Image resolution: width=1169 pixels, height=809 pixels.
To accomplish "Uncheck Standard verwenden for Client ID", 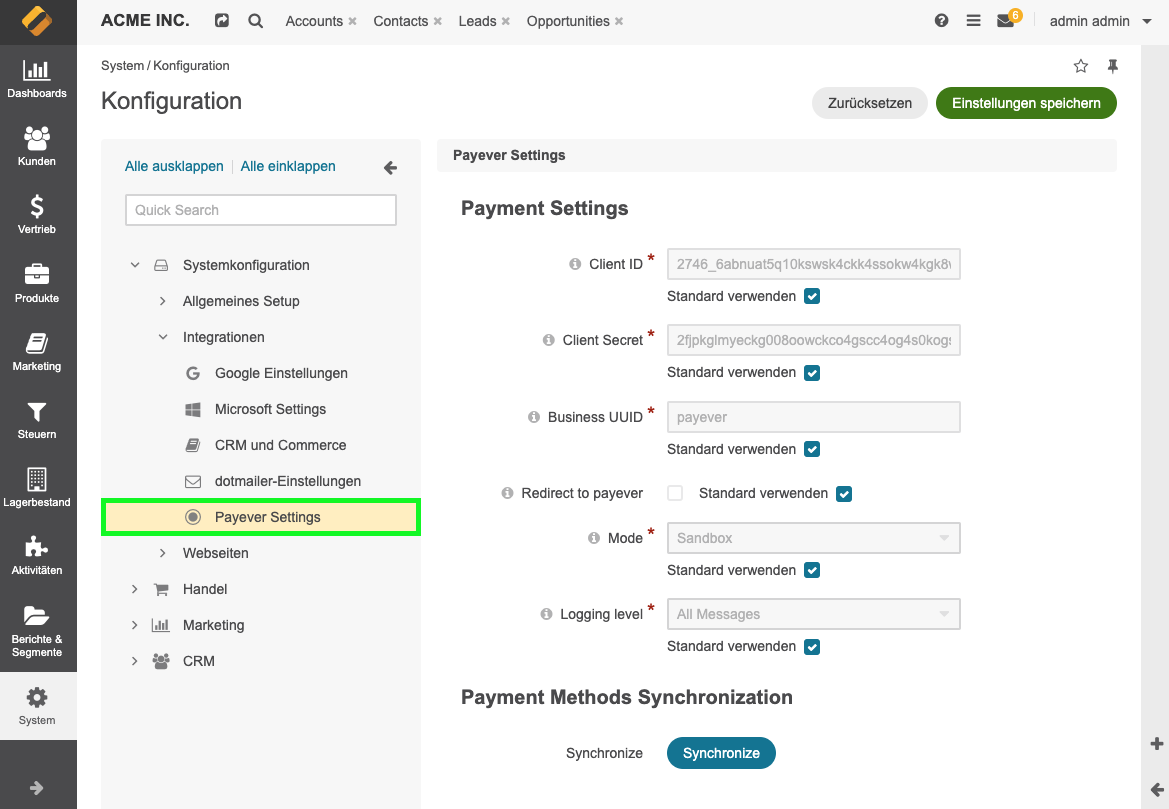I will 812,296.
